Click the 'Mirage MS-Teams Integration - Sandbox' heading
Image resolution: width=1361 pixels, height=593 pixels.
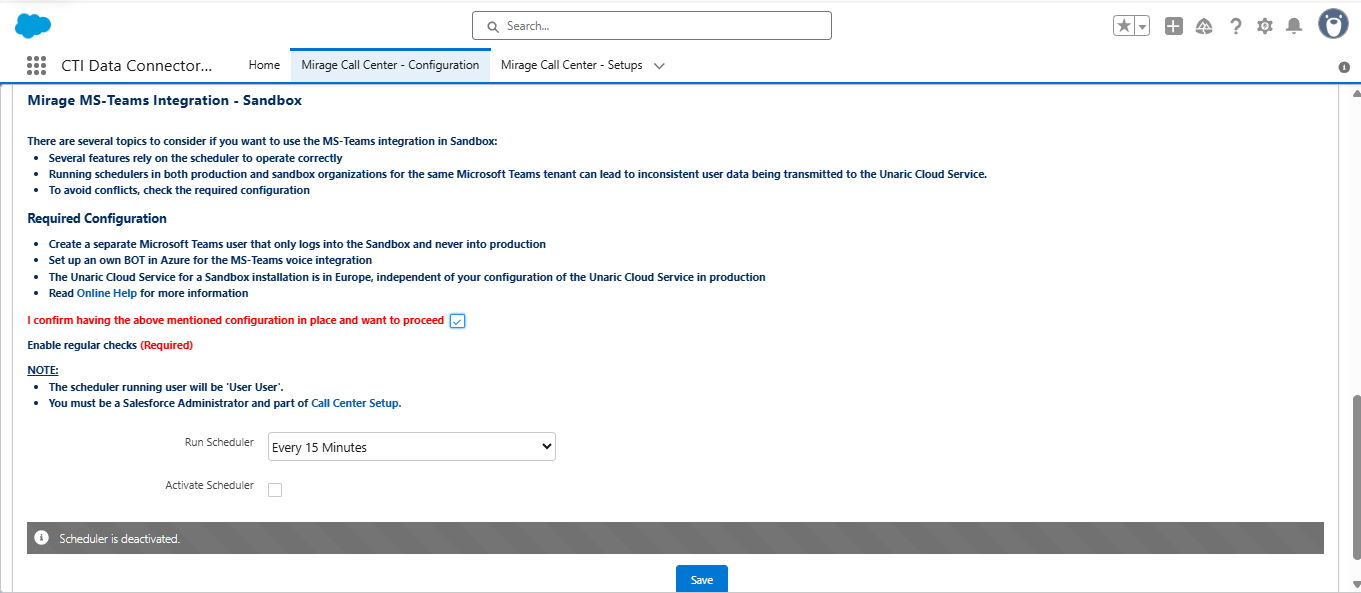pyautogui.click(x=164, y=101)
